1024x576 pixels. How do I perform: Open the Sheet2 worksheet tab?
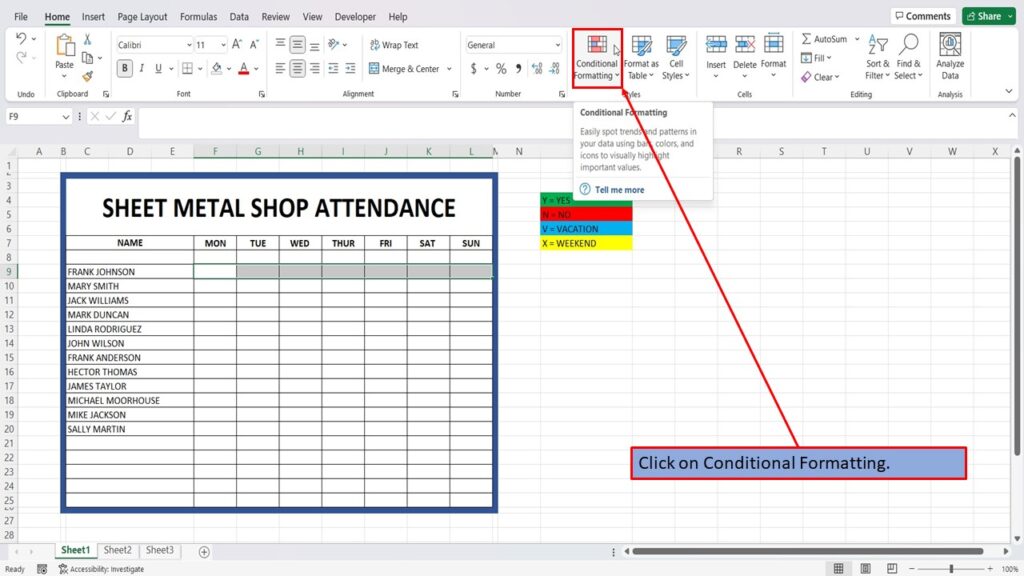(x=118, y=550)
